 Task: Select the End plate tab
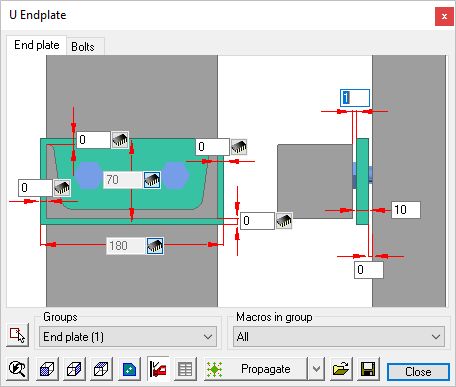click(x=37, y=45)
